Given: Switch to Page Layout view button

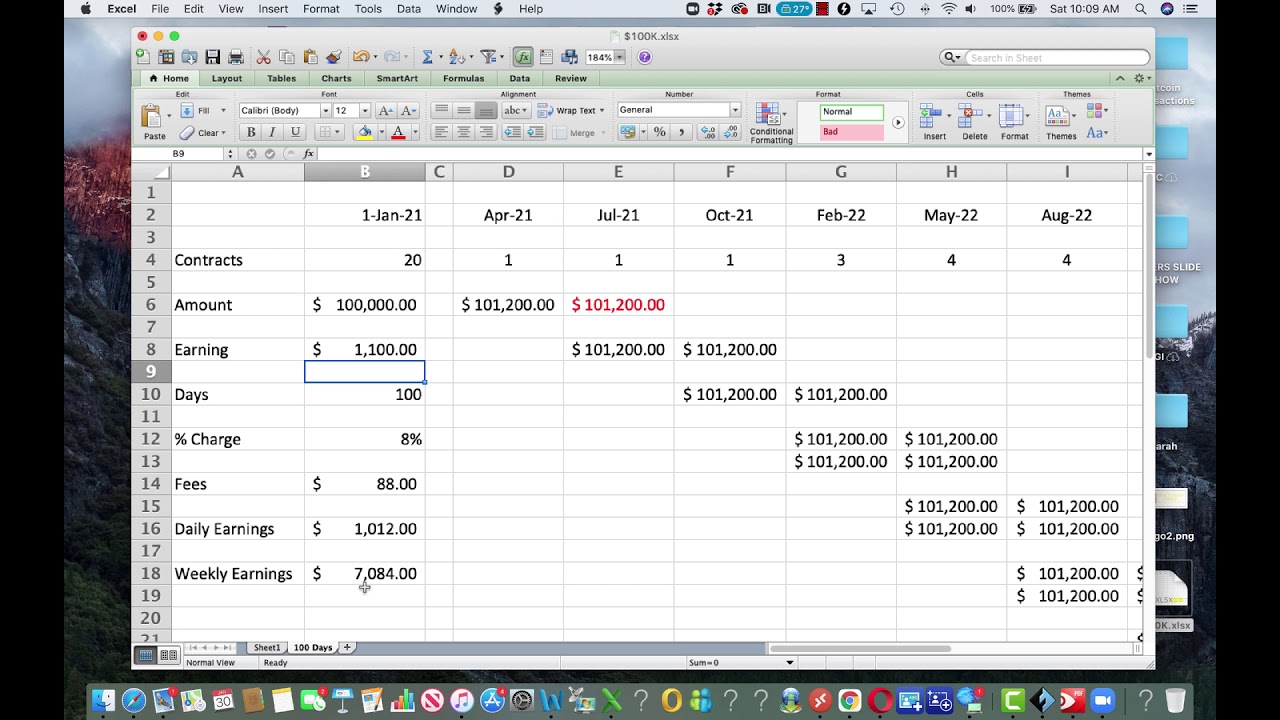Looking at the screenshot, I should click(169, 655).
